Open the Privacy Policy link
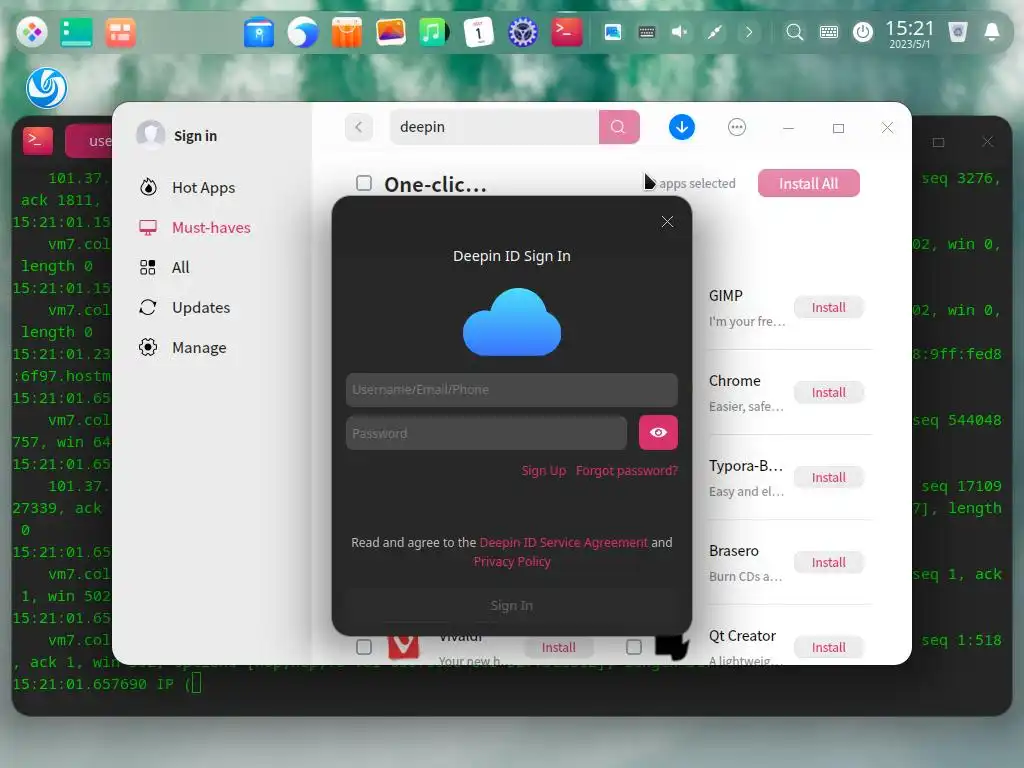The height and width of the screenshot is (768, 1024). pyautogui.click(x=511, y=561)
